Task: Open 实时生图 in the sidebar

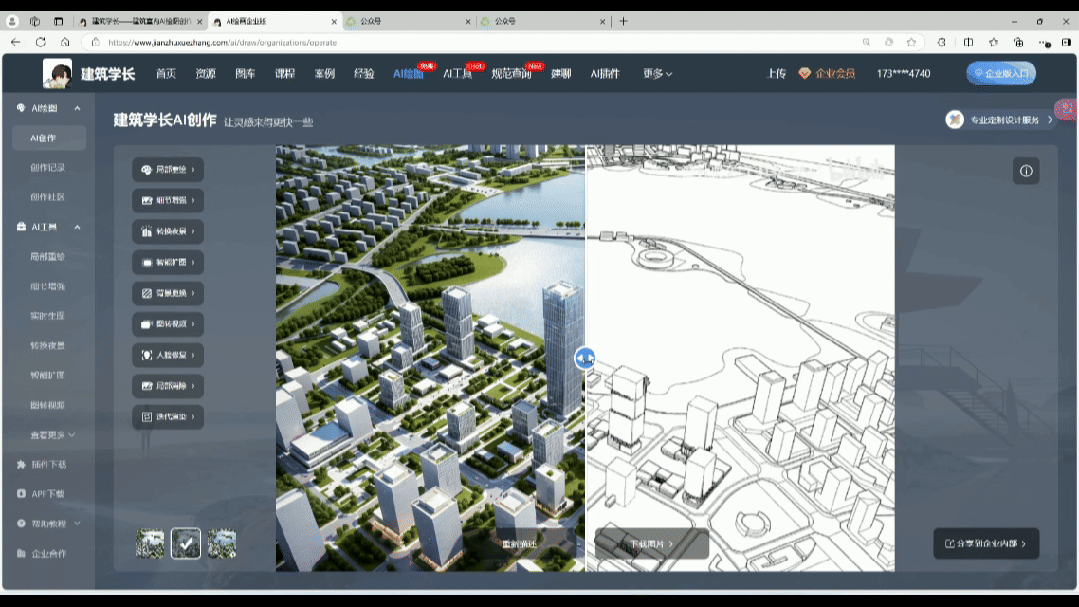Action: click(x=47, y=316)
